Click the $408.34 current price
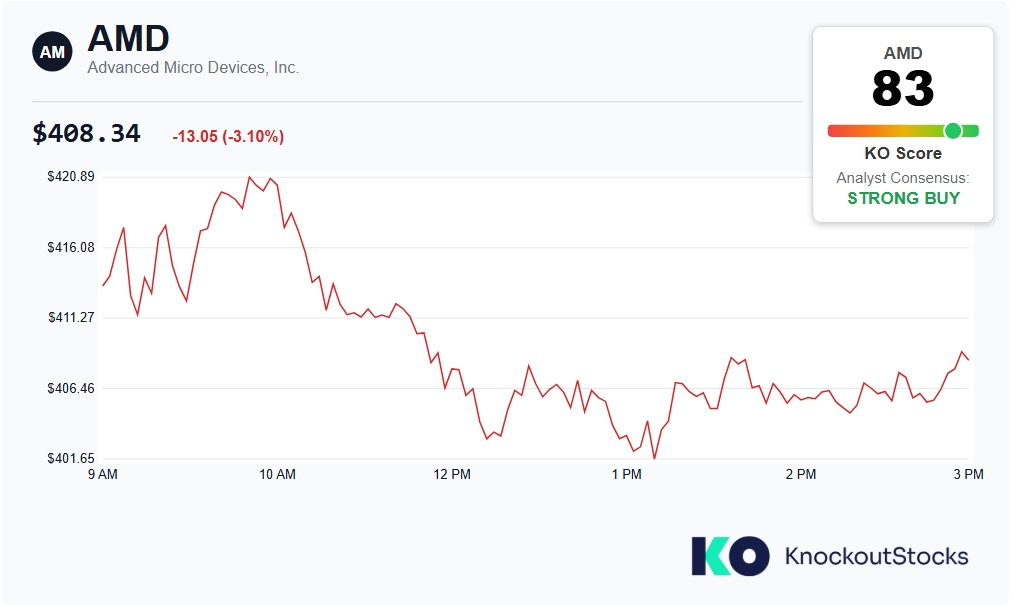Image resolution: width=1020 pixels, height=605 pixels. (87, 133)
